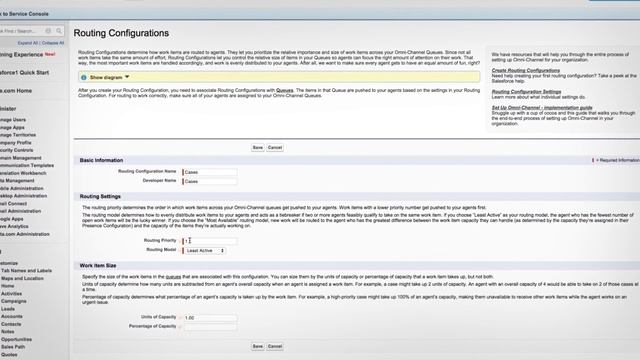This screenshot has width=640, height=360.
Task: Open Domain Management in sidebar
Action: [20, 158]
